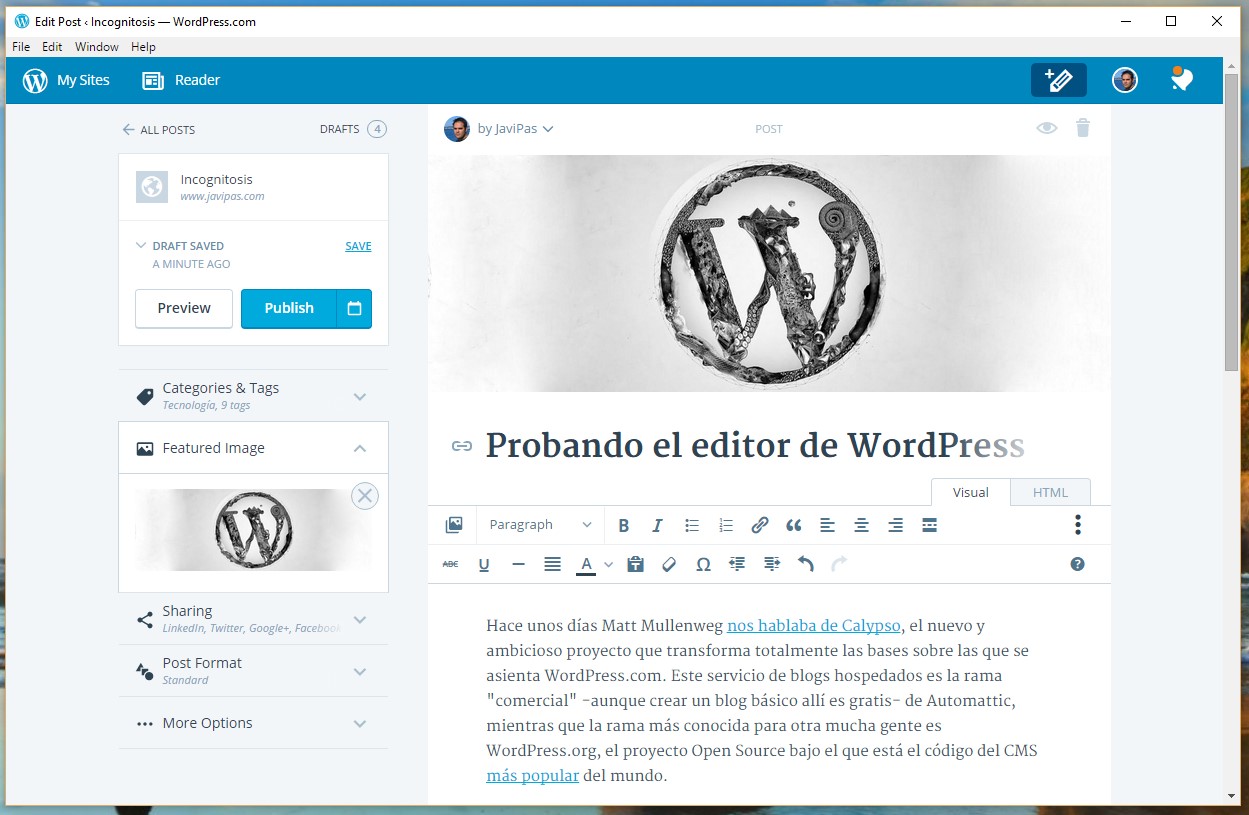Image resolution: width=1249 pixels, height=815 pixels.
Task: Align text left
Action: [x=827, y=525]
